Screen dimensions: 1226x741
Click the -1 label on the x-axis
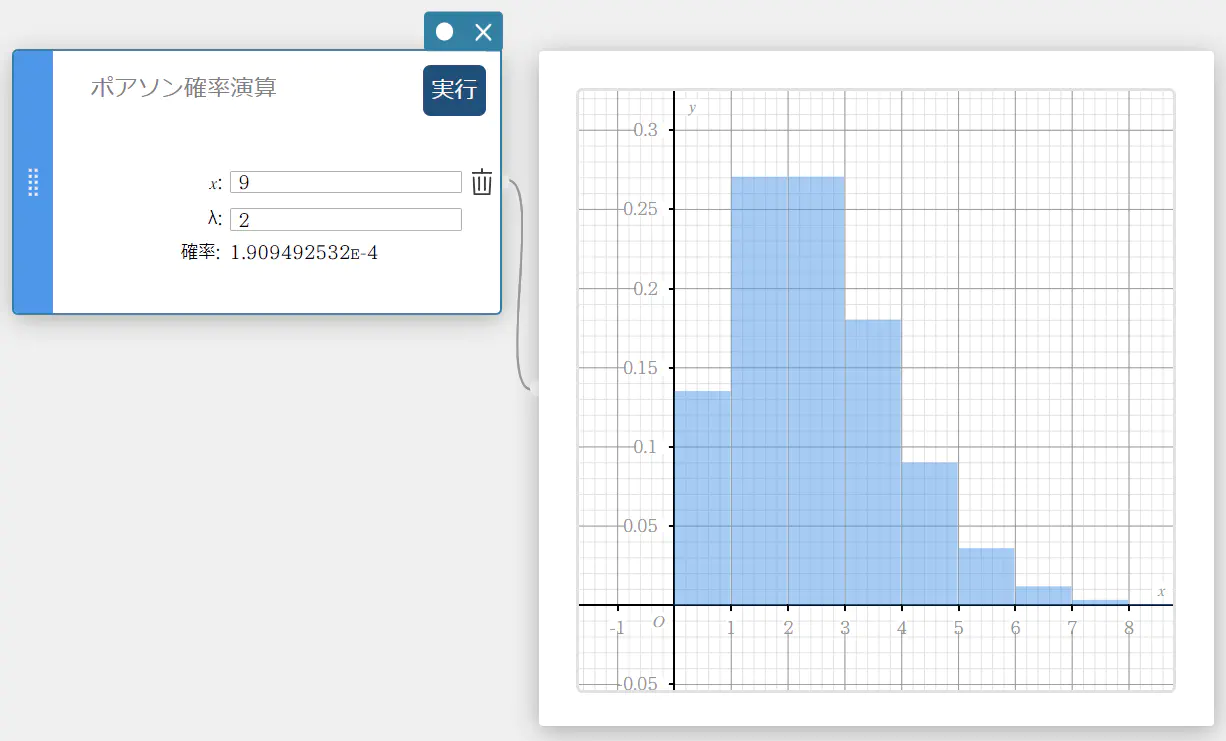pos(617,629)
